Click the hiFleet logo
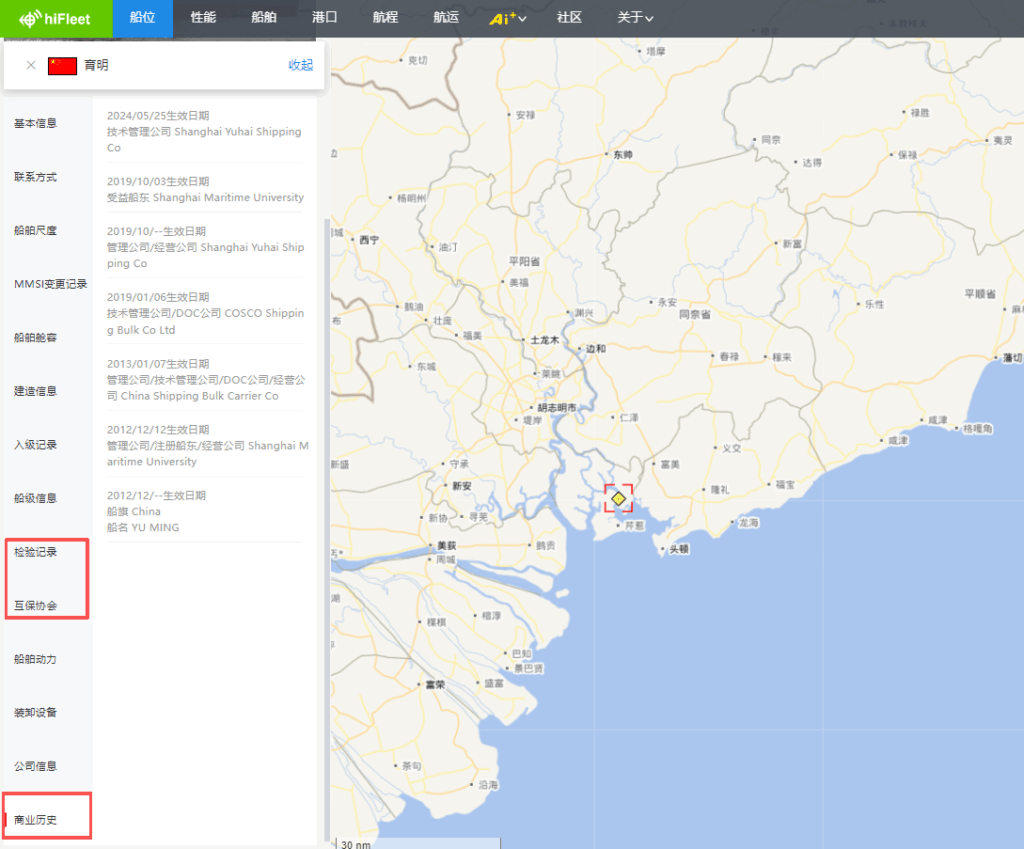This screenshot has height=849, width=1024. [x=56, y=18]
